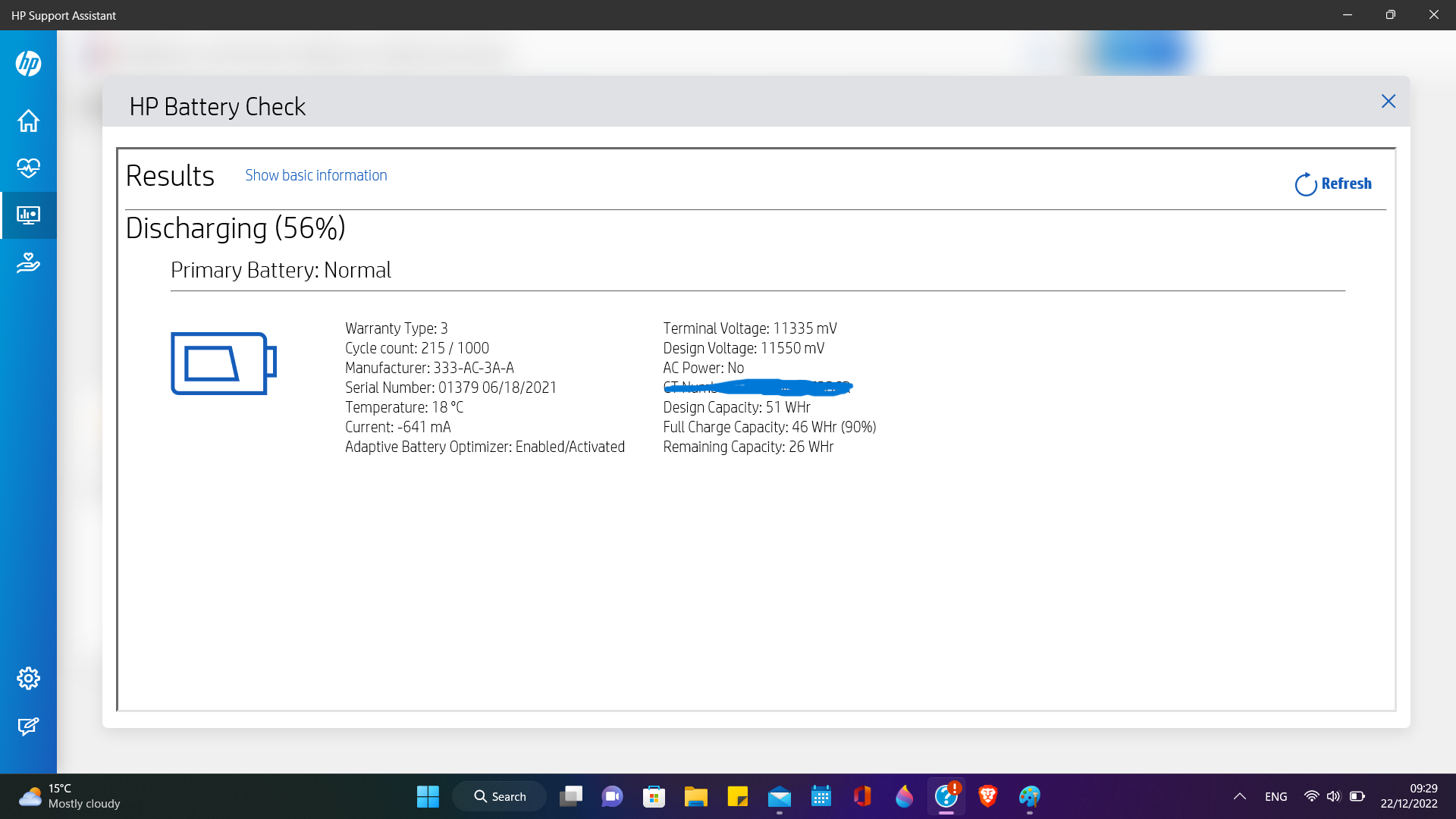1456x819 pixels.
Task: Open the Paint app on taskbar
Action: click(x=1029, y=796)
